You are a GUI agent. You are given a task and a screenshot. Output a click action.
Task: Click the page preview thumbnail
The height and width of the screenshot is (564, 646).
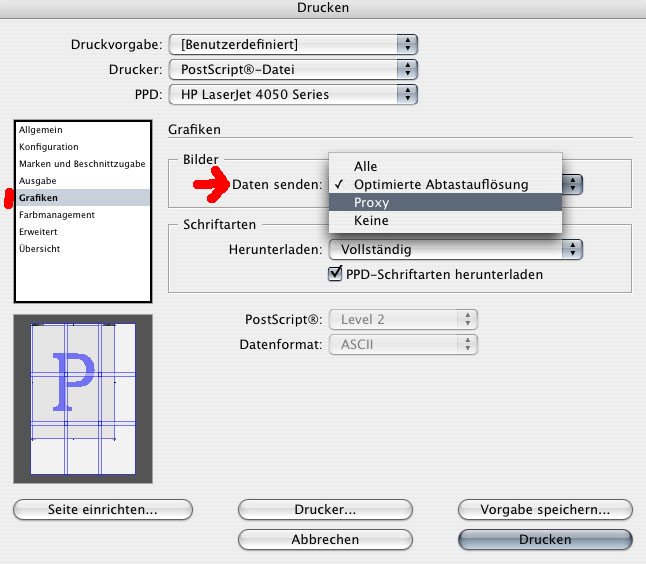(83, 399)
